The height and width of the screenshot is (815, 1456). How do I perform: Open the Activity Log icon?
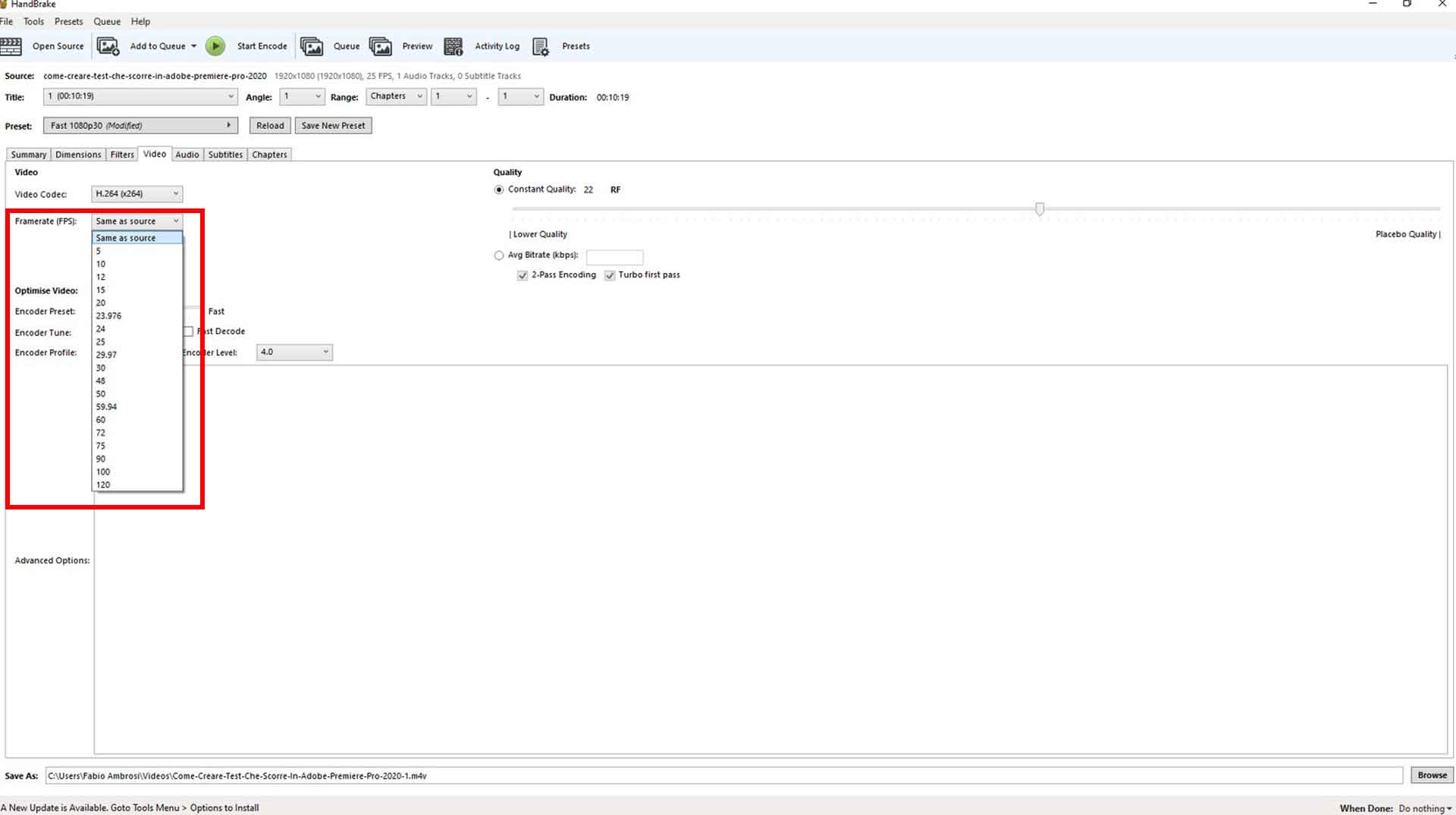[453, 46]
